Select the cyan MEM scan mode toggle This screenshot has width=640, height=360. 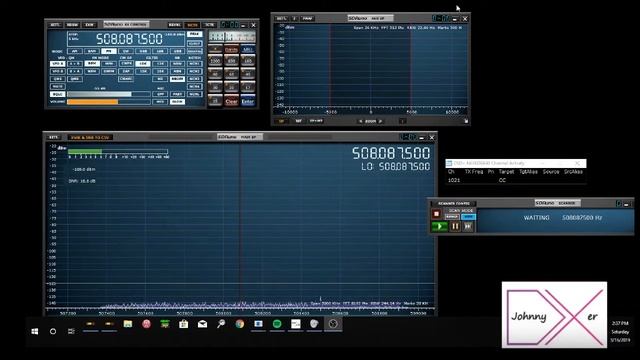469,217
